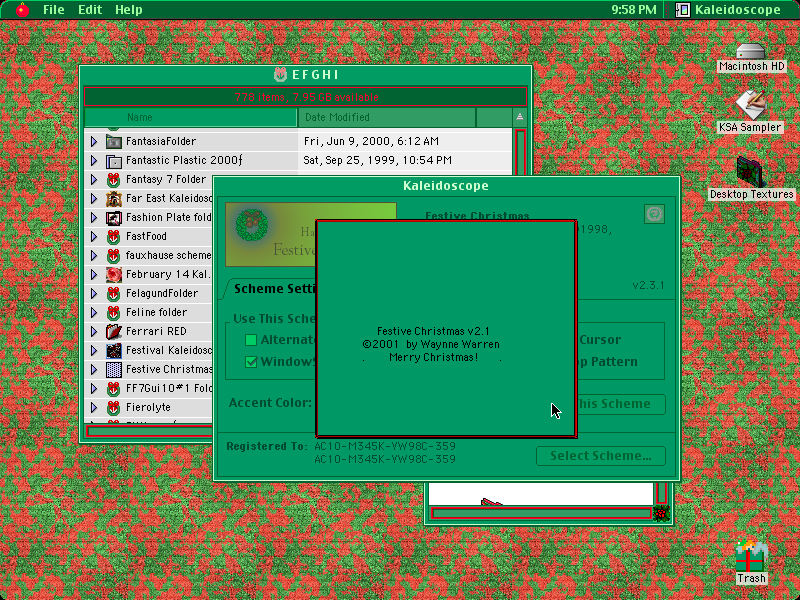Expand the Far East Kaleidoscope triangle
The width and height of the screenshot is (800, 600).
[x=94, y=198]
